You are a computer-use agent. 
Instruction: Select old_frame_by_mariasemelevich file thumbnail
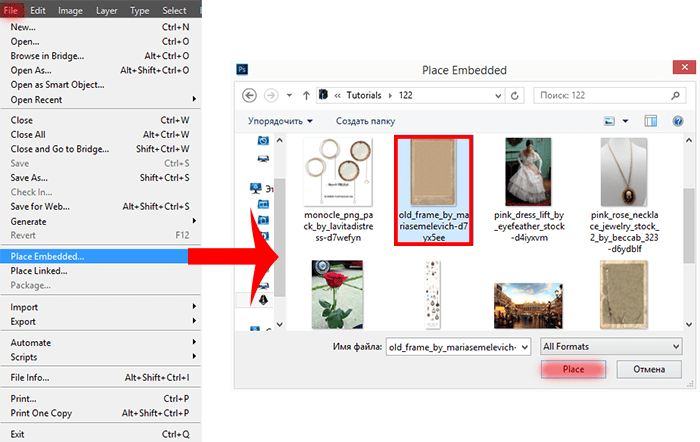pyautogui.click(x=433, y=173)
